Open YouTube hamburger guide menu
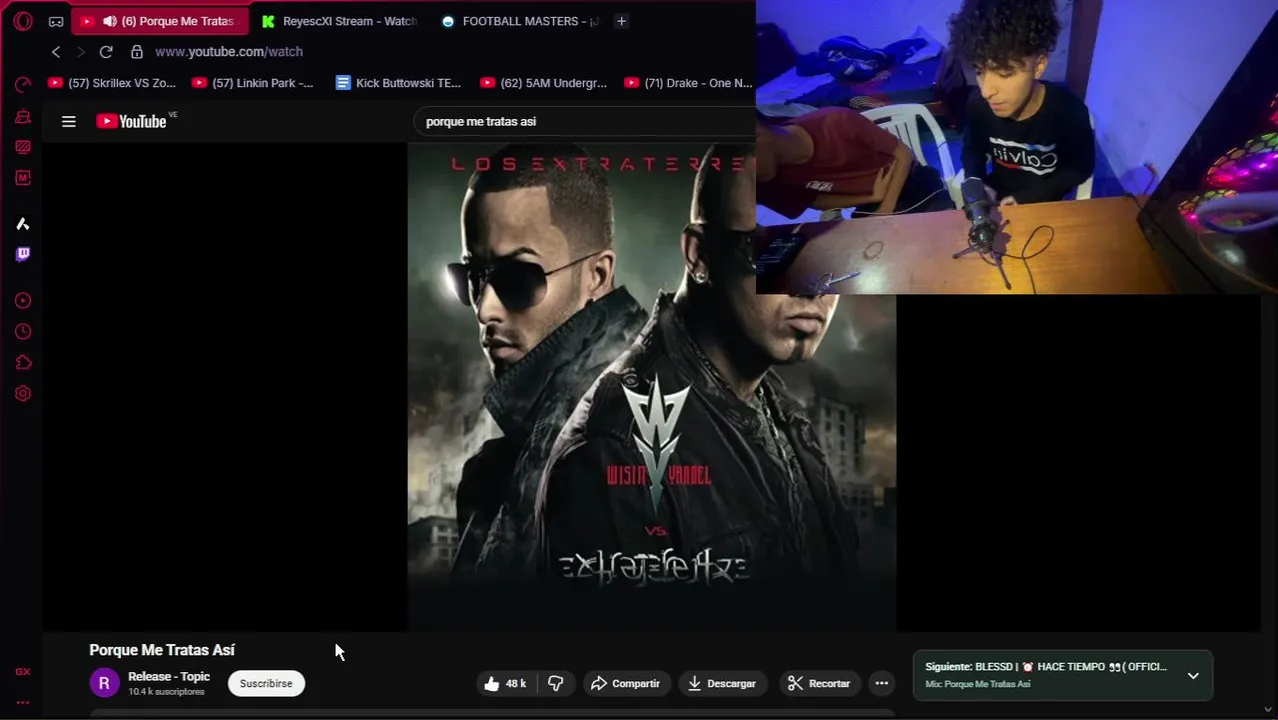 pos(69,121)
